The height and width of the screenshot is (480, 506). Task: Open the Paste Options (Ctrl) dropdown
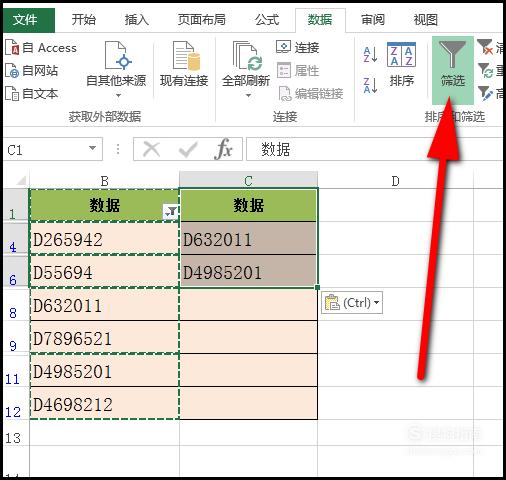point(352,303)
